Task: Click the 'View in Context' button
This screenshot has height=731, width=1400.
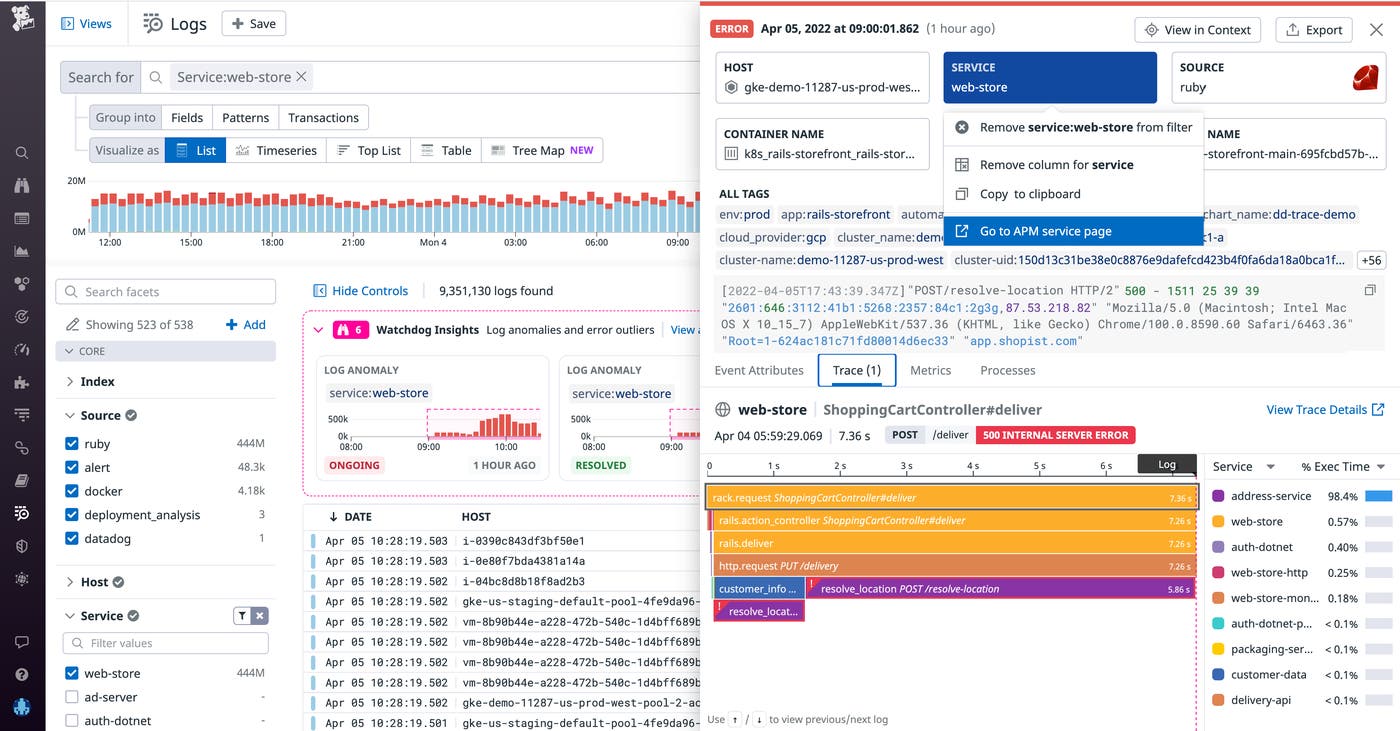Action: pyautogui.click(x=1197, y=29)
